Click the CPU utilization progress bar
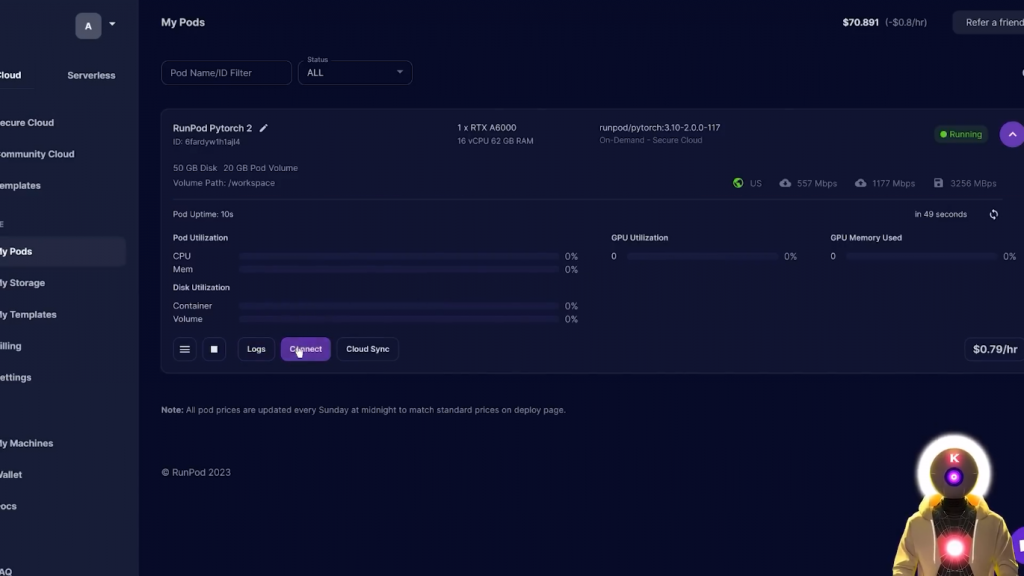This screenshot has height=576, width=1024. (398, 256)
